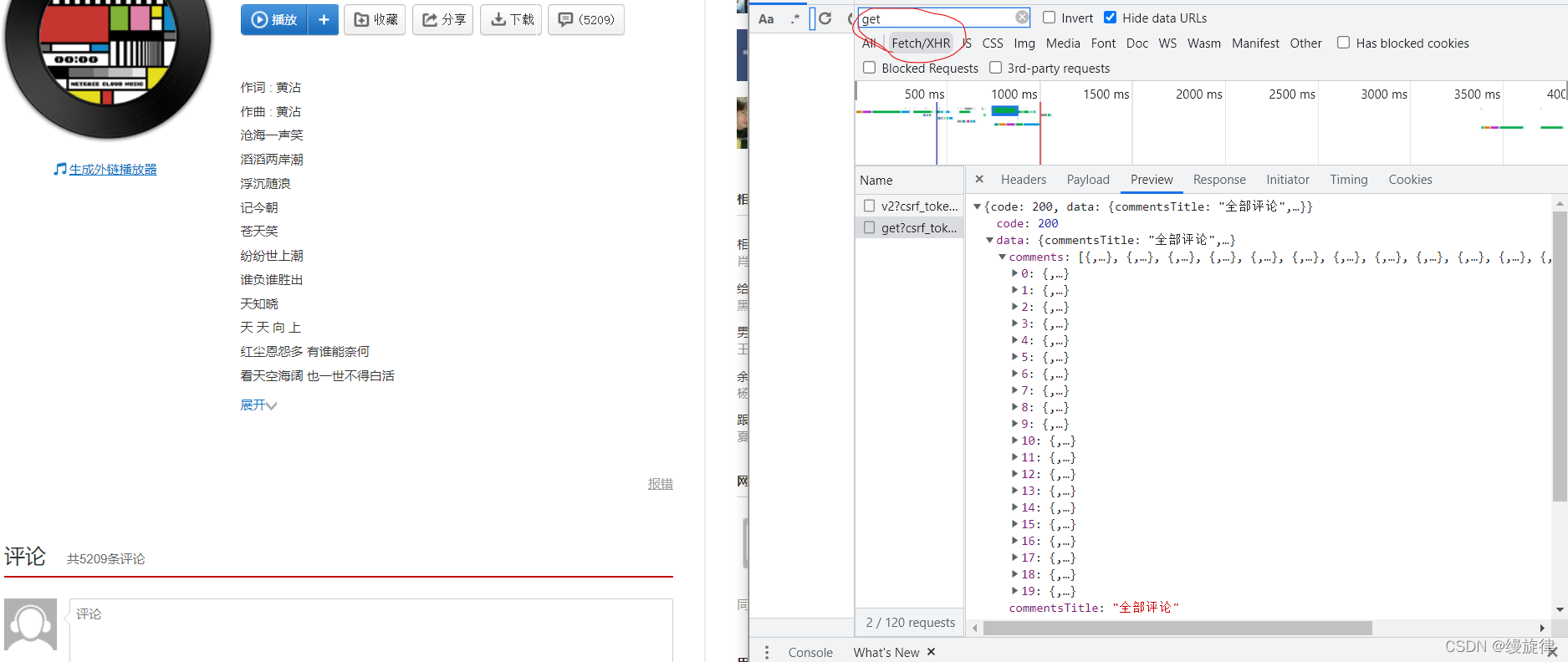The image size is (1568, 662).
Task: Select the Font filter type
Action: pos(1103,43)
